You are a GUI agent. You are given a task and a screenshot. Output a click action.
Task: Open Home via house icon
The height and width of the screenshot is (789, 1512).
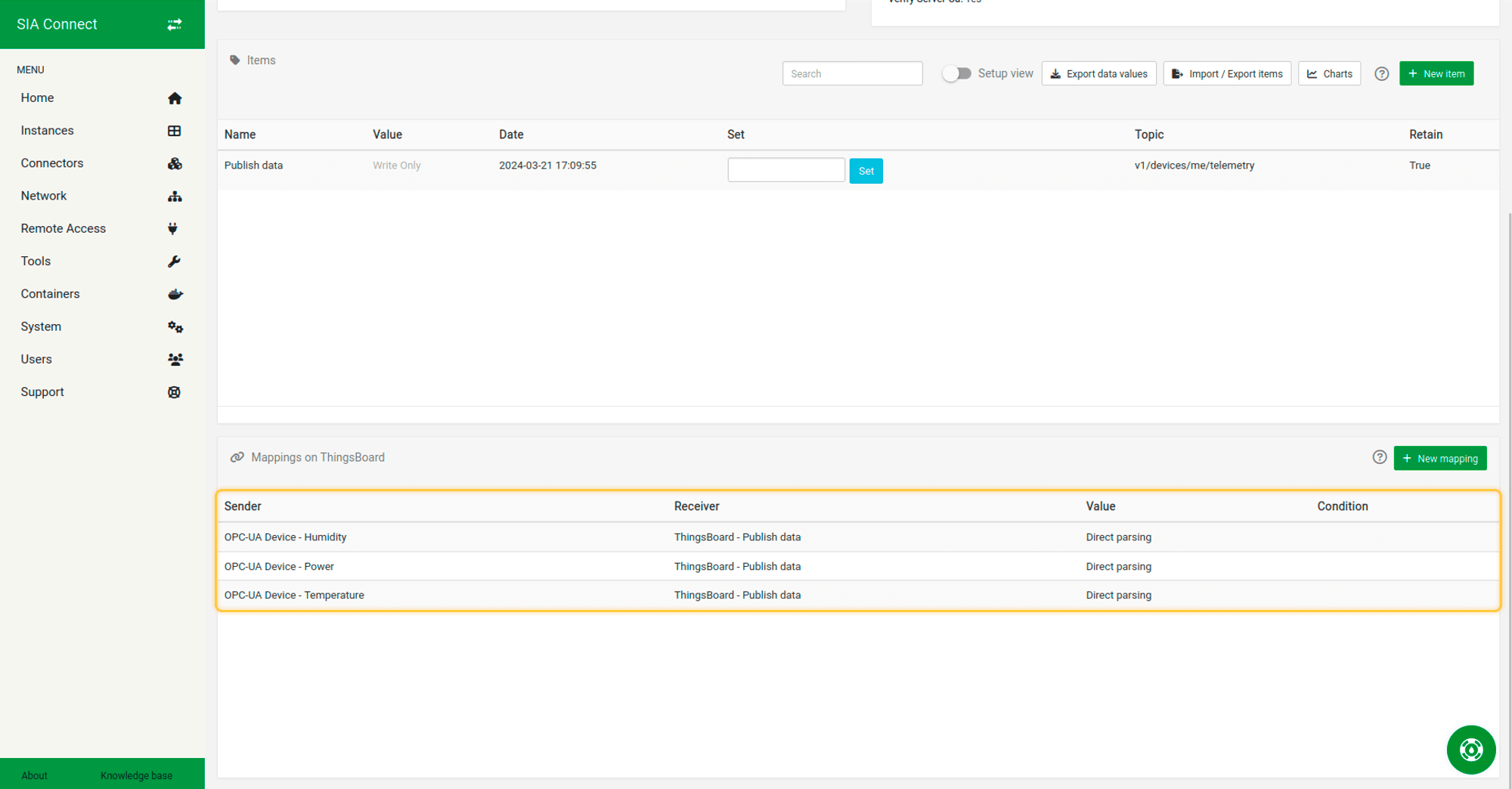175,98
